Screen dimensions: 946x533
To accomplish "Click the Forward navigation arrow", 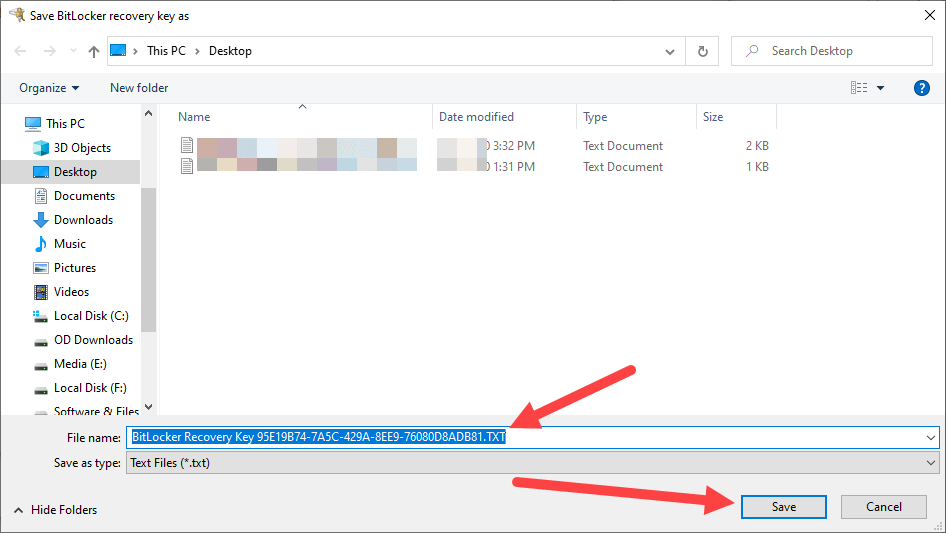I will pyautogui.click(x=49, y=51).
